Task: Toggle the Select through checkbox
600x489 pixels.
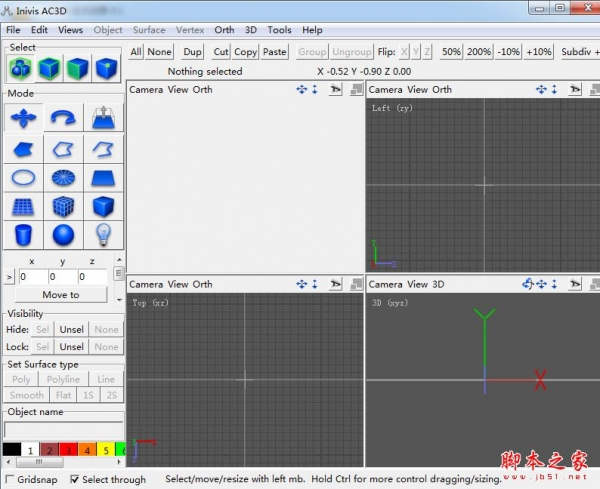Action: tap(75, 479)
